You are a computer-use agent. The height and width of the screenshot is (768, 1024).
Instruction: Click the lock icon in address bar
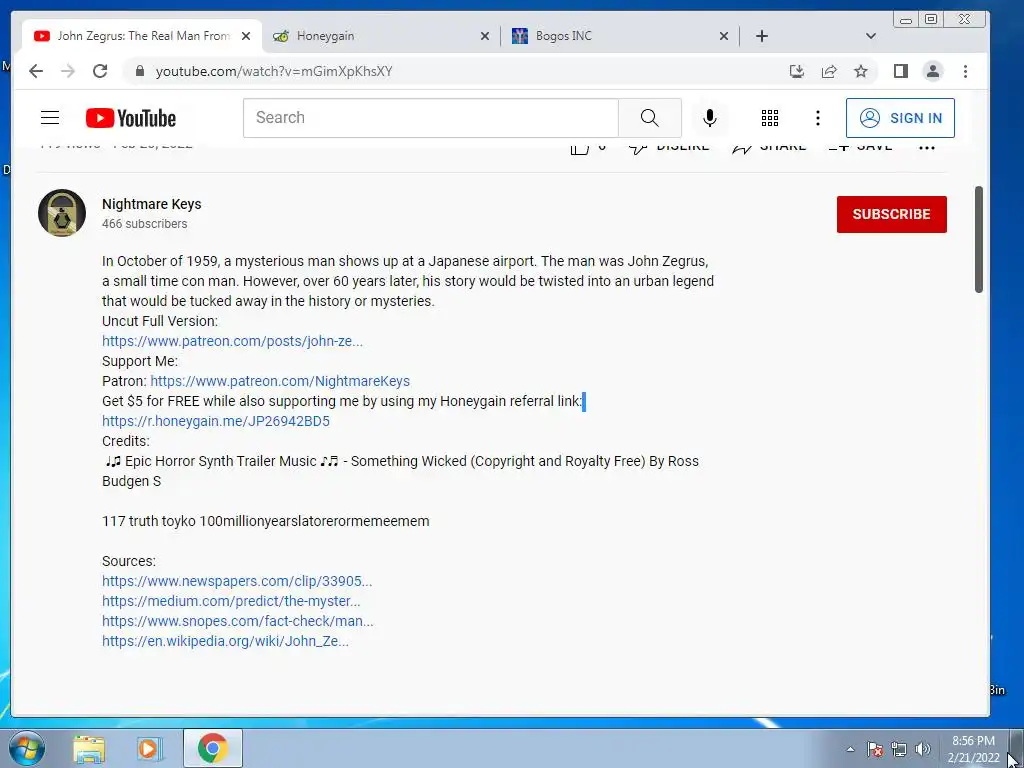click(139, 71)
